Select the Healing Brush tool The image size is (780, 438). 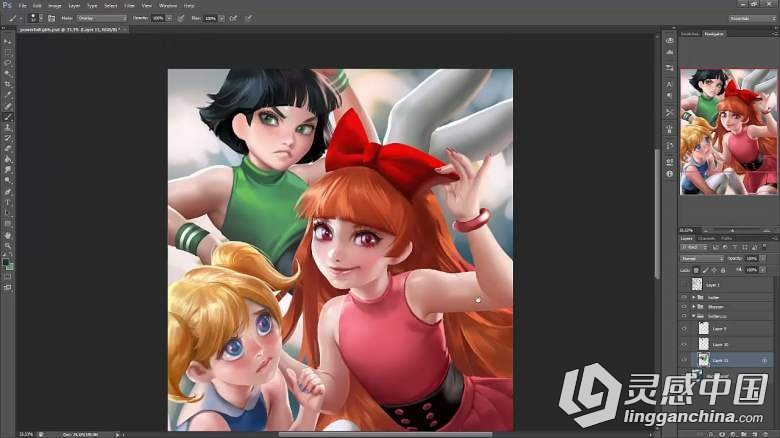point(7,106)
